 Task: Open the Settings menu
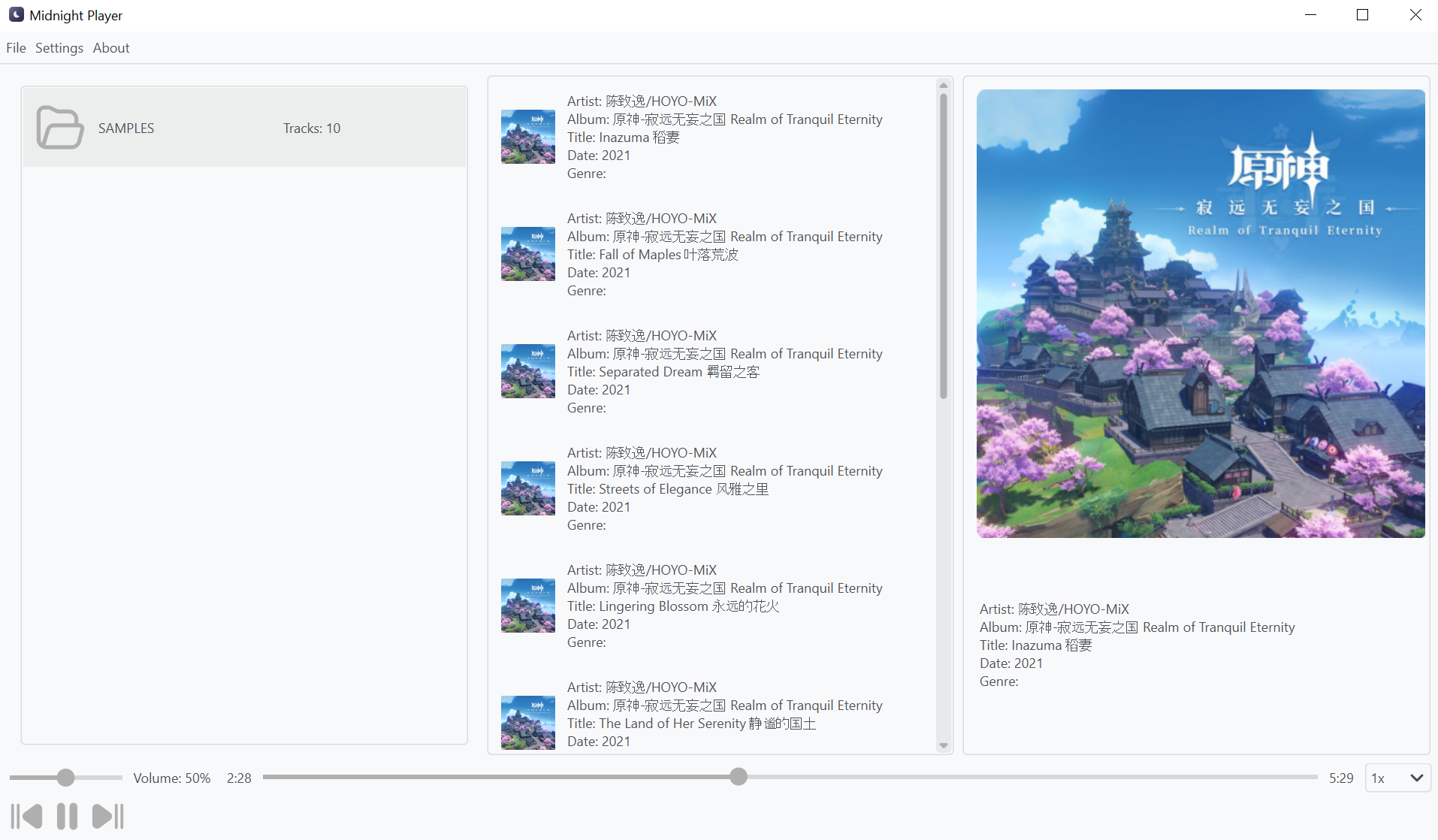59,48
